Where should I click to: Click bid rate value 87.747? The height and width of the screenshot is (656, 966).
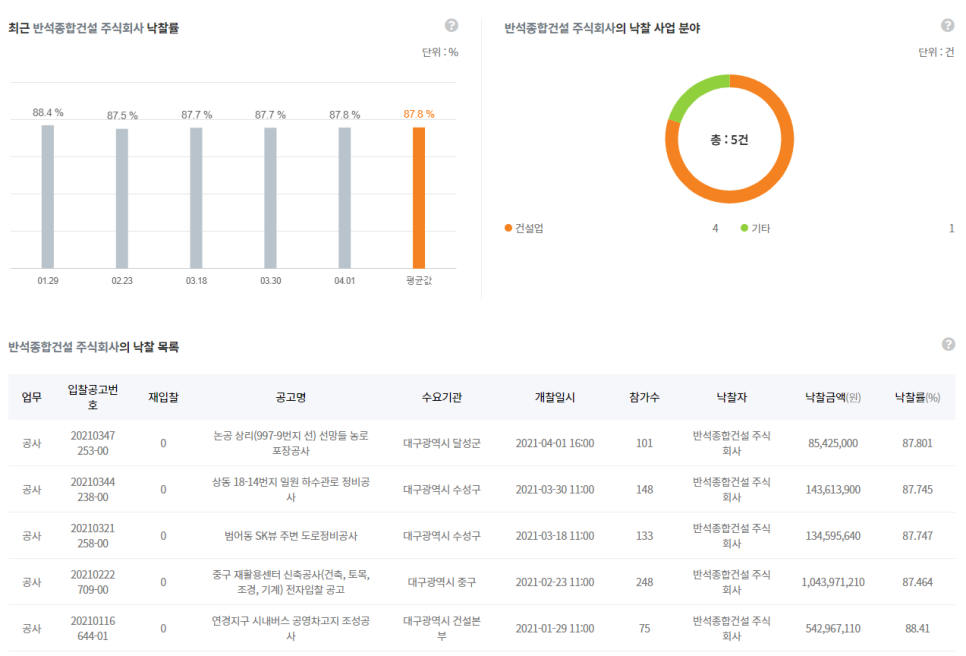pyautogui.click(x=917, y=535)
